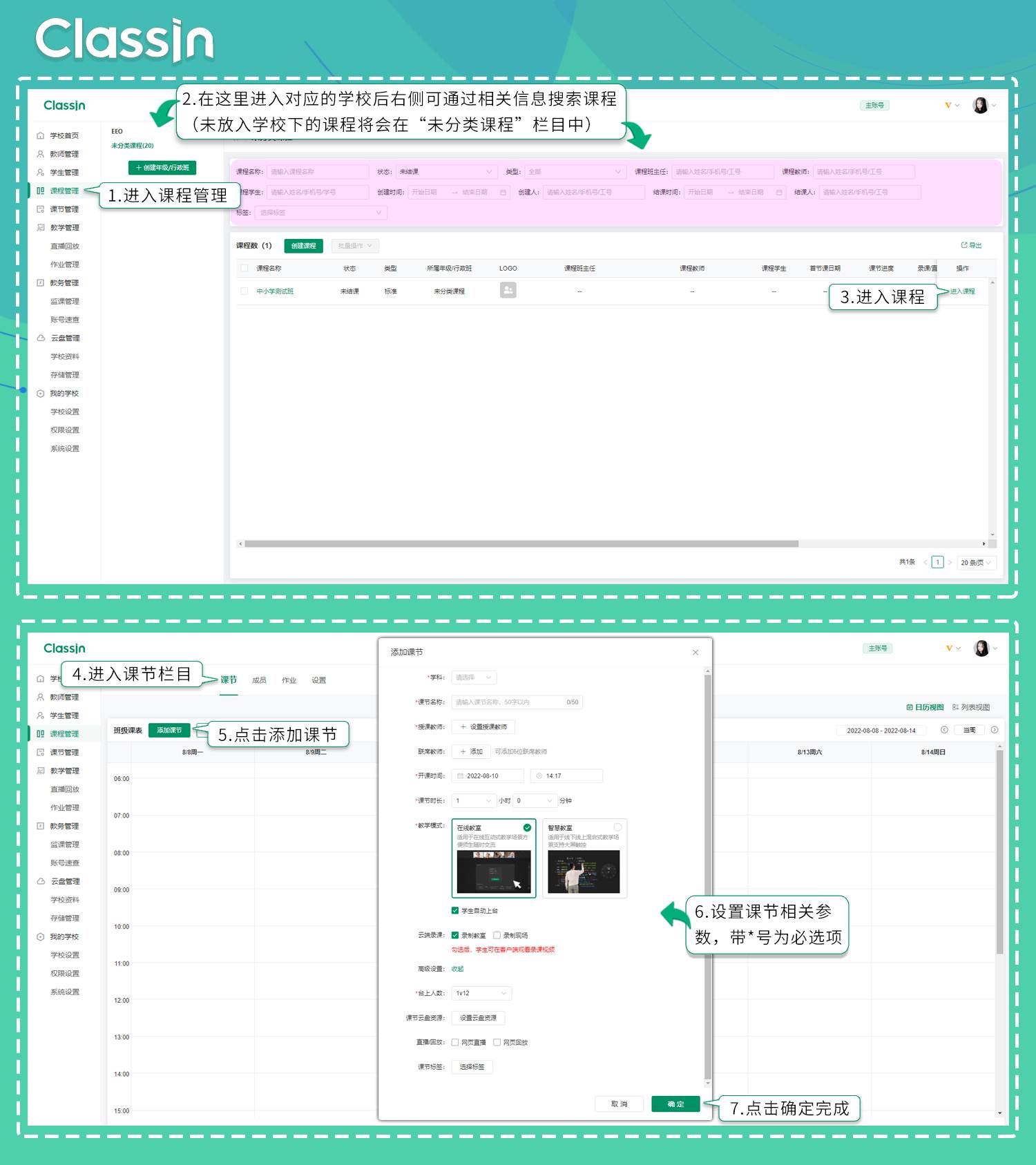Check 网页直播 checkbox
Image resolution: width=1036 pixels, height=1165 pixels.
(x=455, y=1042)
